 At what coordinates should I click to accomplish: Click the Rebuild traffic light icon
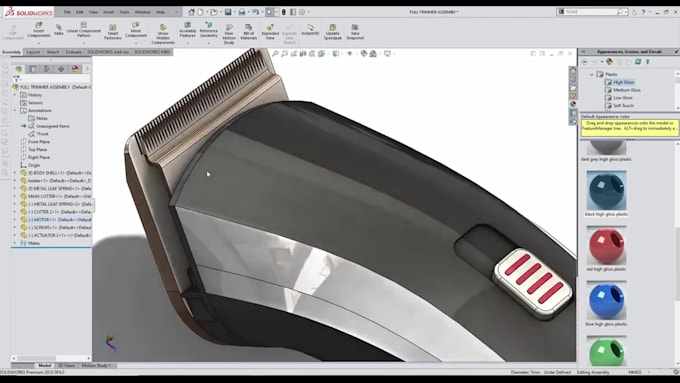(x=284, y=12)
